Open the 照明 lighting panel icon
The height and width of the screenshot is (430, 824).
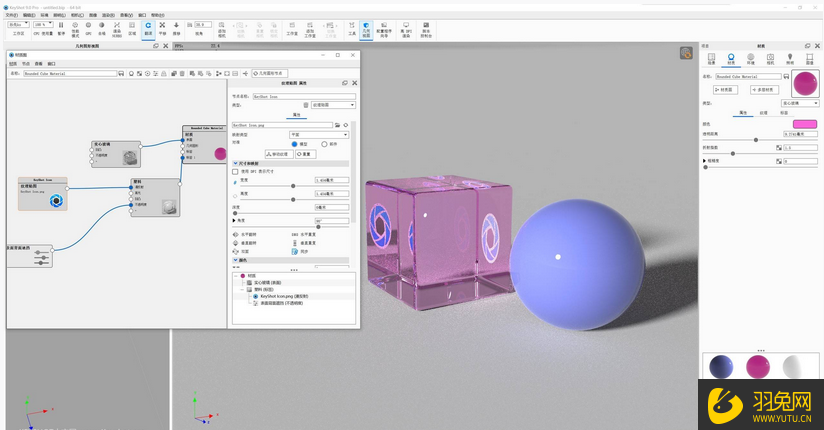point(789,59)
